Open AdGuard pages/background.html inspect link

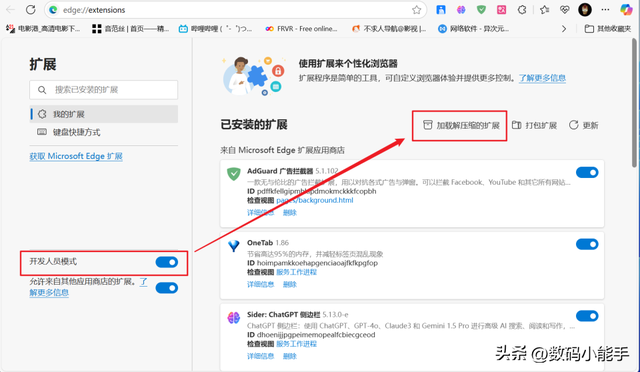(315, 200)
